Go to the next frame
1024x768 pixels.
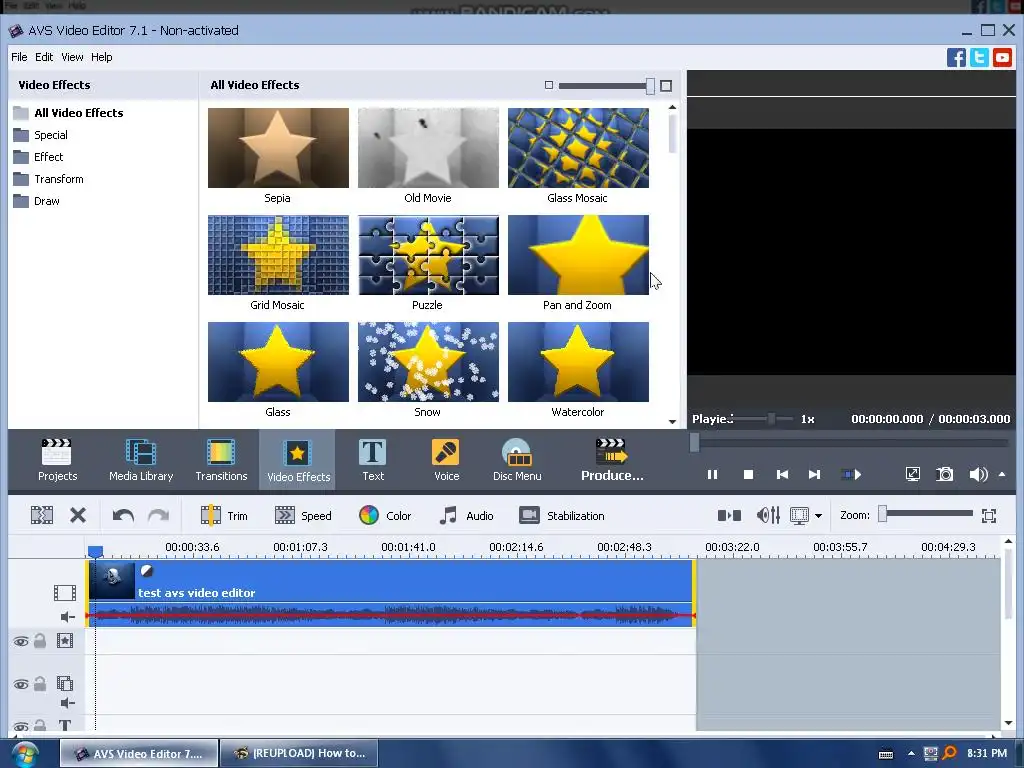click(814, 474)
